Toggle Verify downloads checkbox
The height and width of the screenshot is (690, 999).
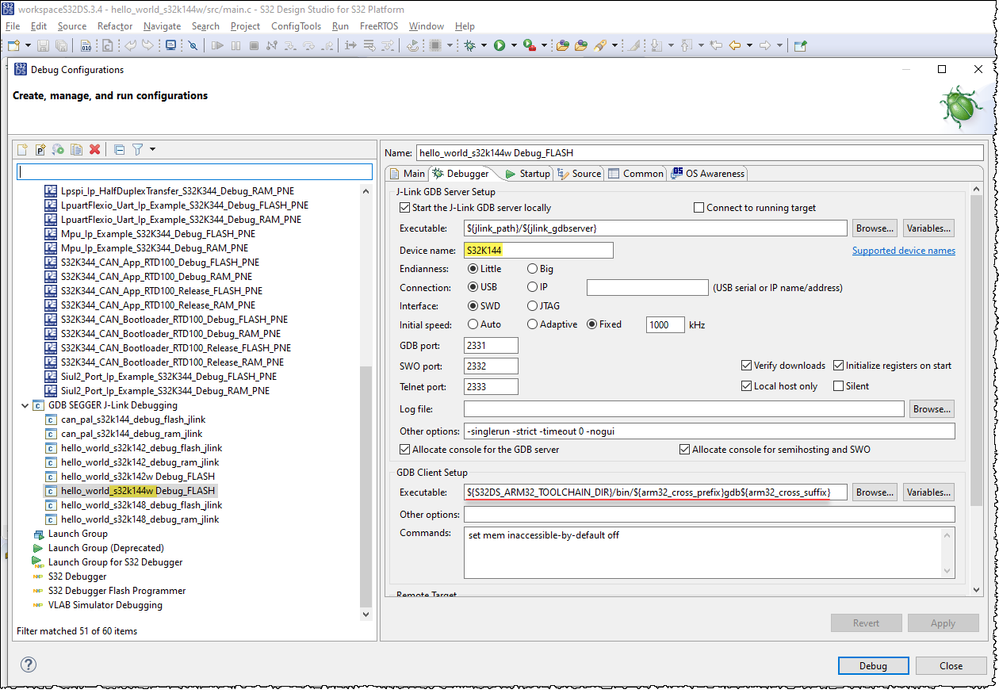(746, 366)
